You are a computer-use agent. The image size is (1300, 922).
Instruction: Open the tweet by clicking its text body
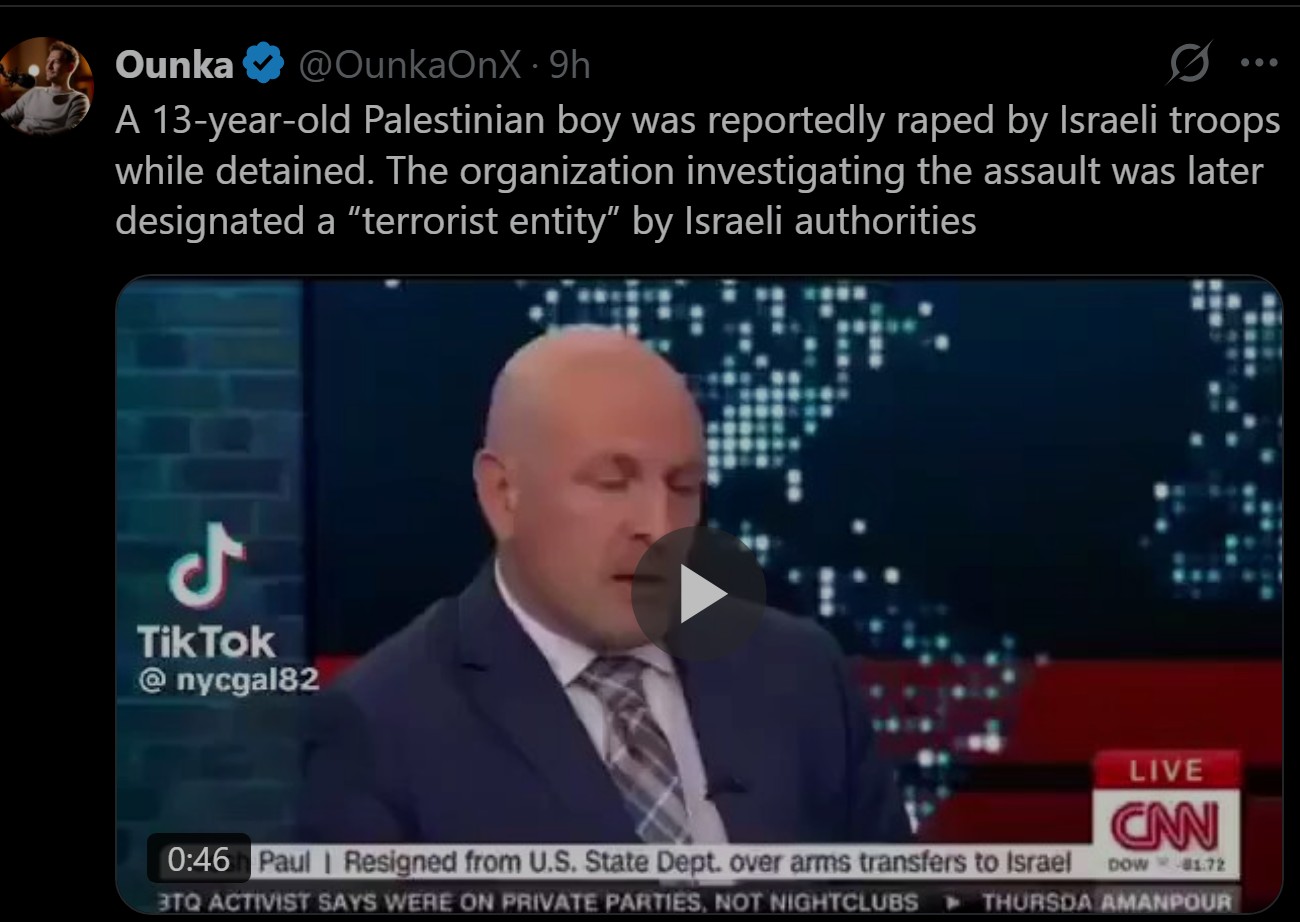coord(698,170)
